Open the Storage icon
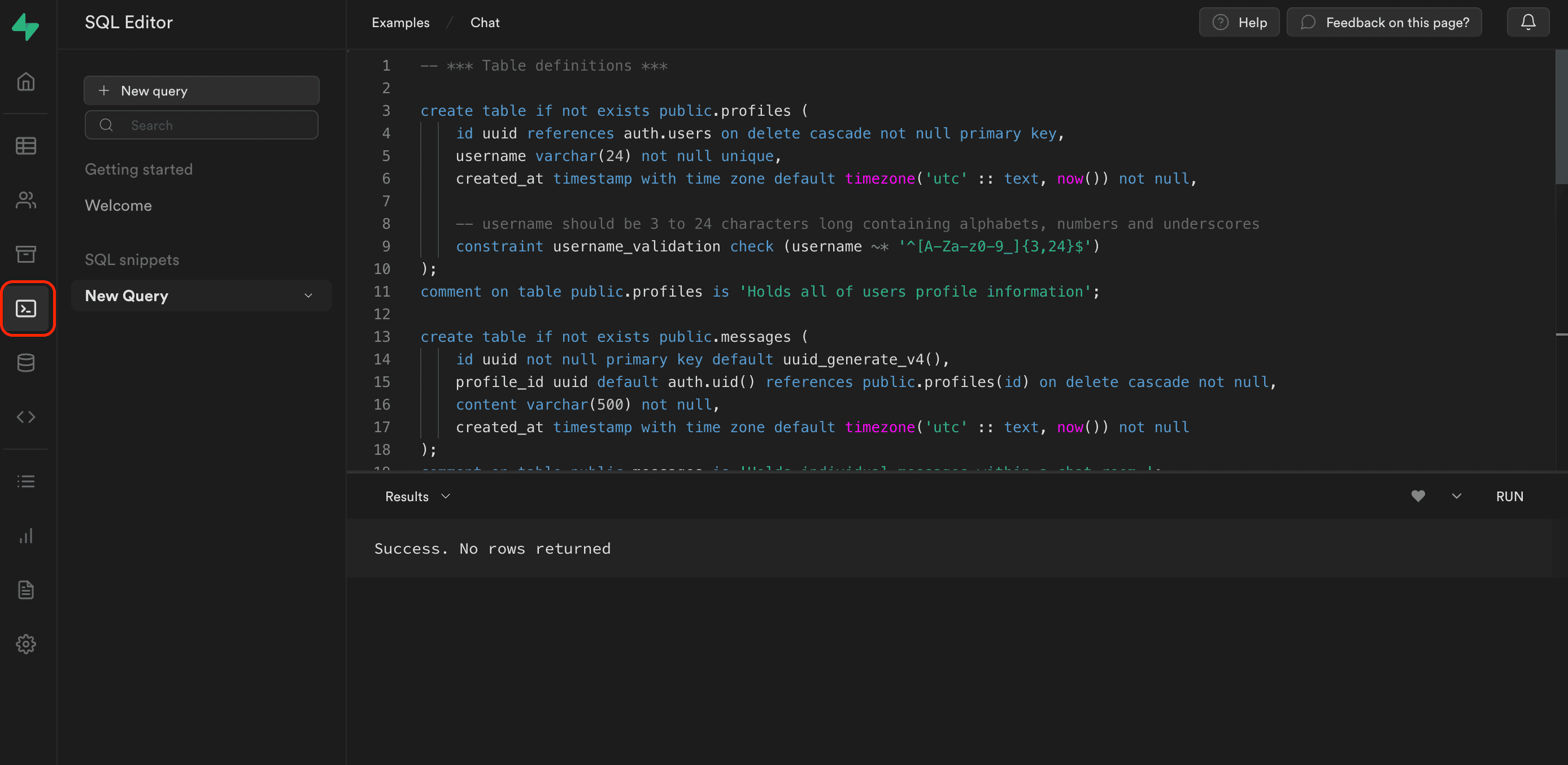 27,255
